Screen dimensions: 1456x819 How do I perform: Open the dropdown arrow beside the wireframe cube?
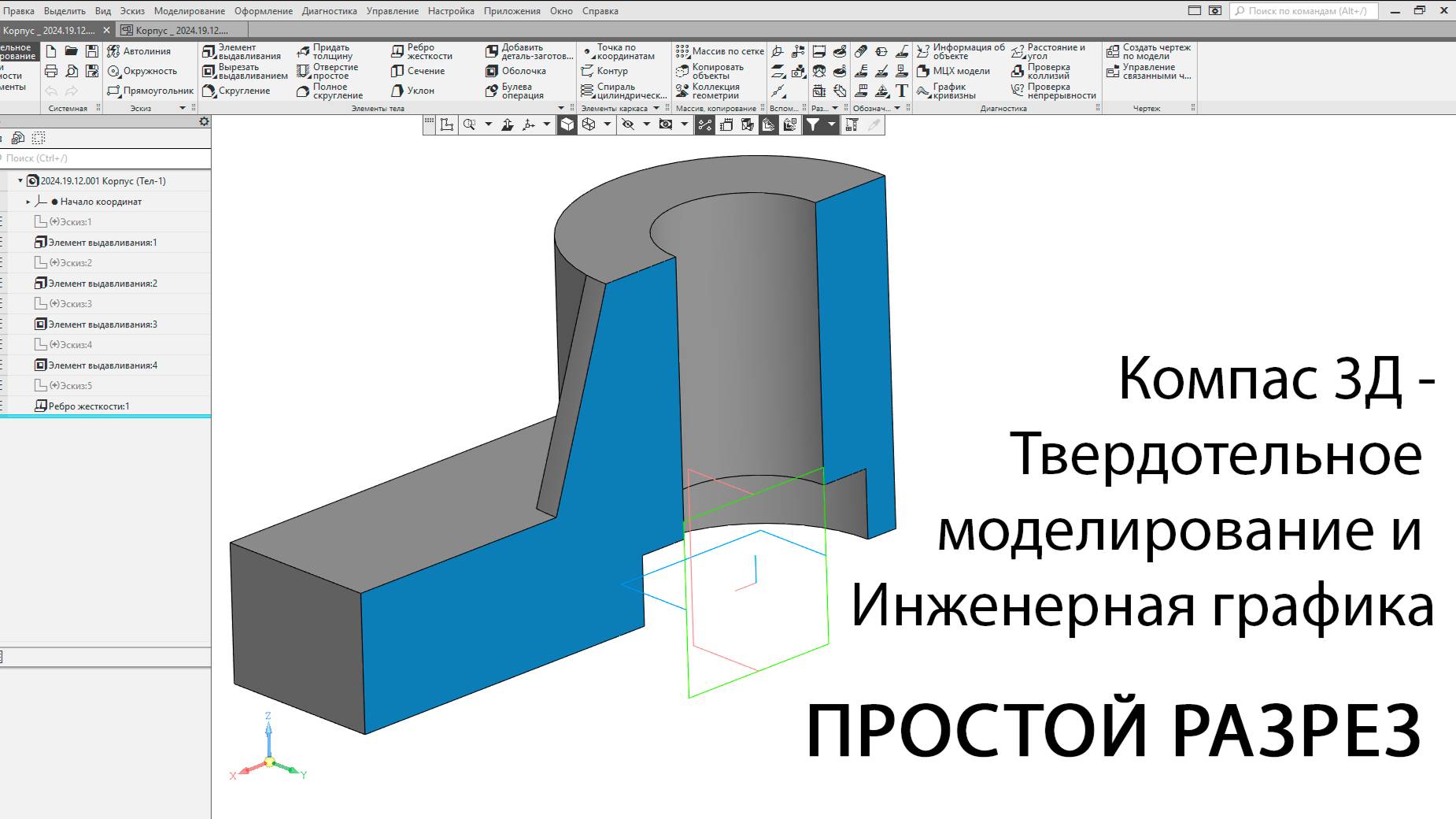[607, 124]
